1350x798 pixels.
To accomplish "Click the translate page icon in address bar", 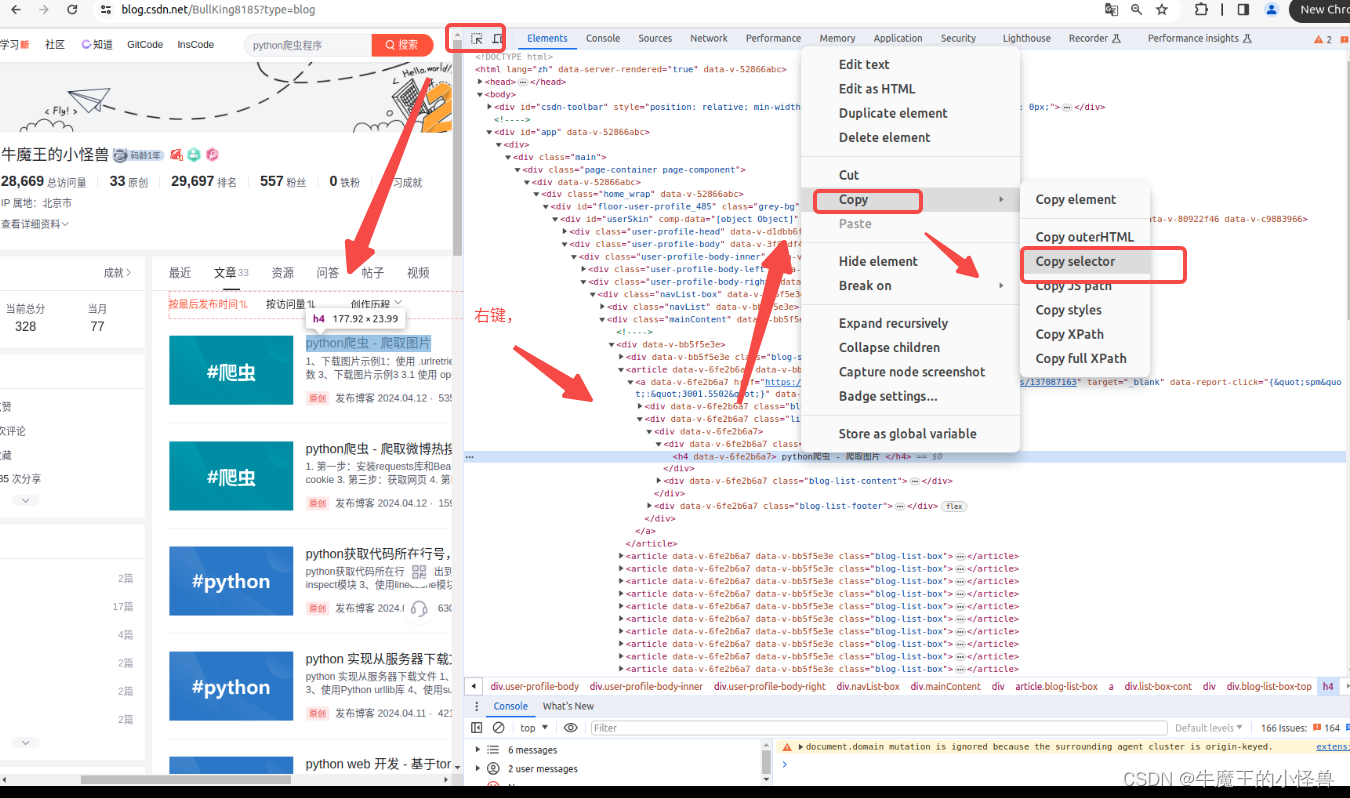I will tap(1111, 9).
